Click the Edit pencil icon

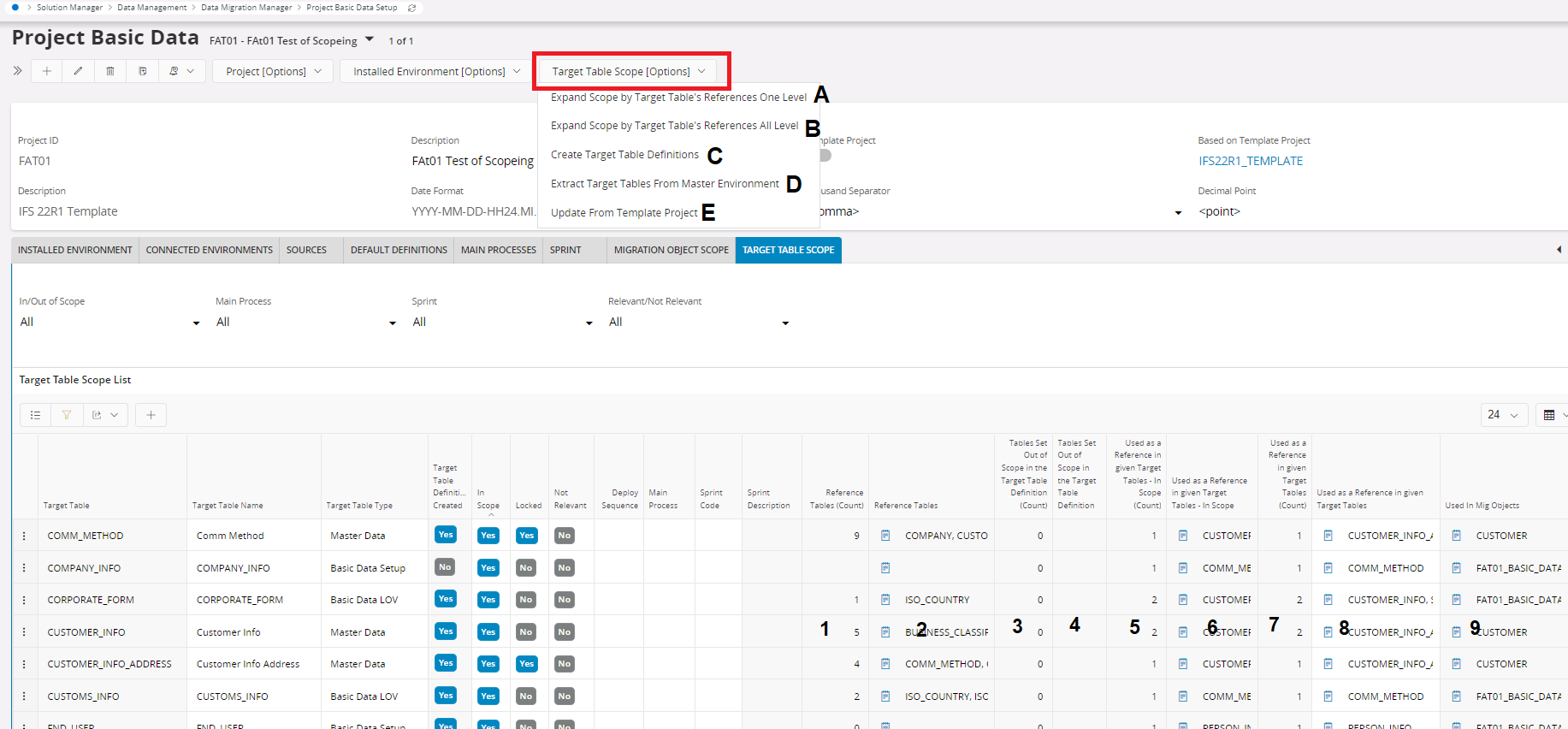pyautogui.click(x=78, y=71)
